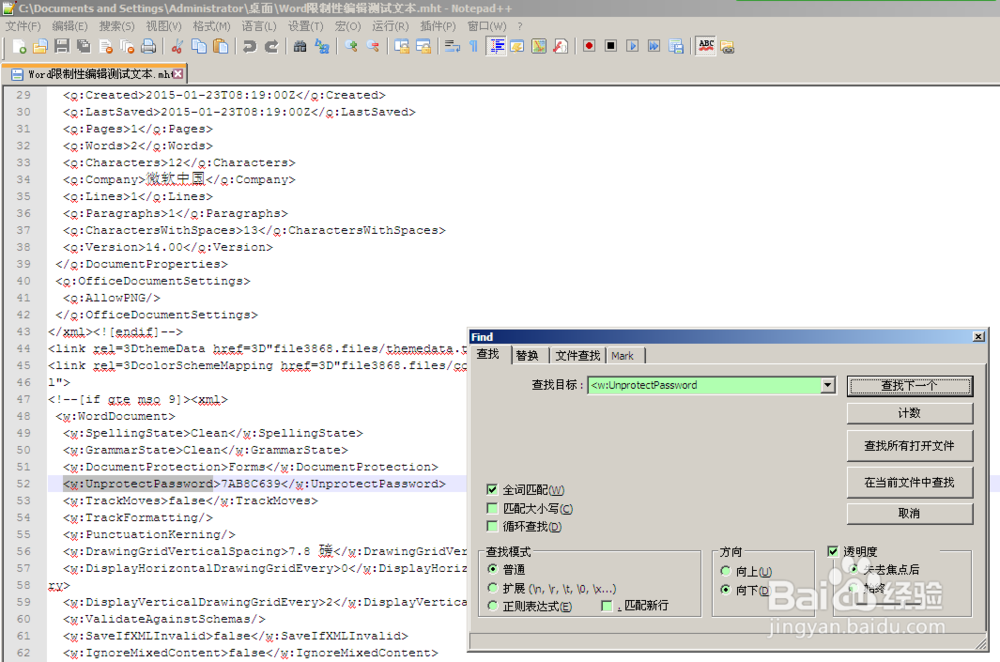Toggle 全词匹配 whole word checkbox
The width and height of the screenshot is (1000, 662).
pos(492,490)
